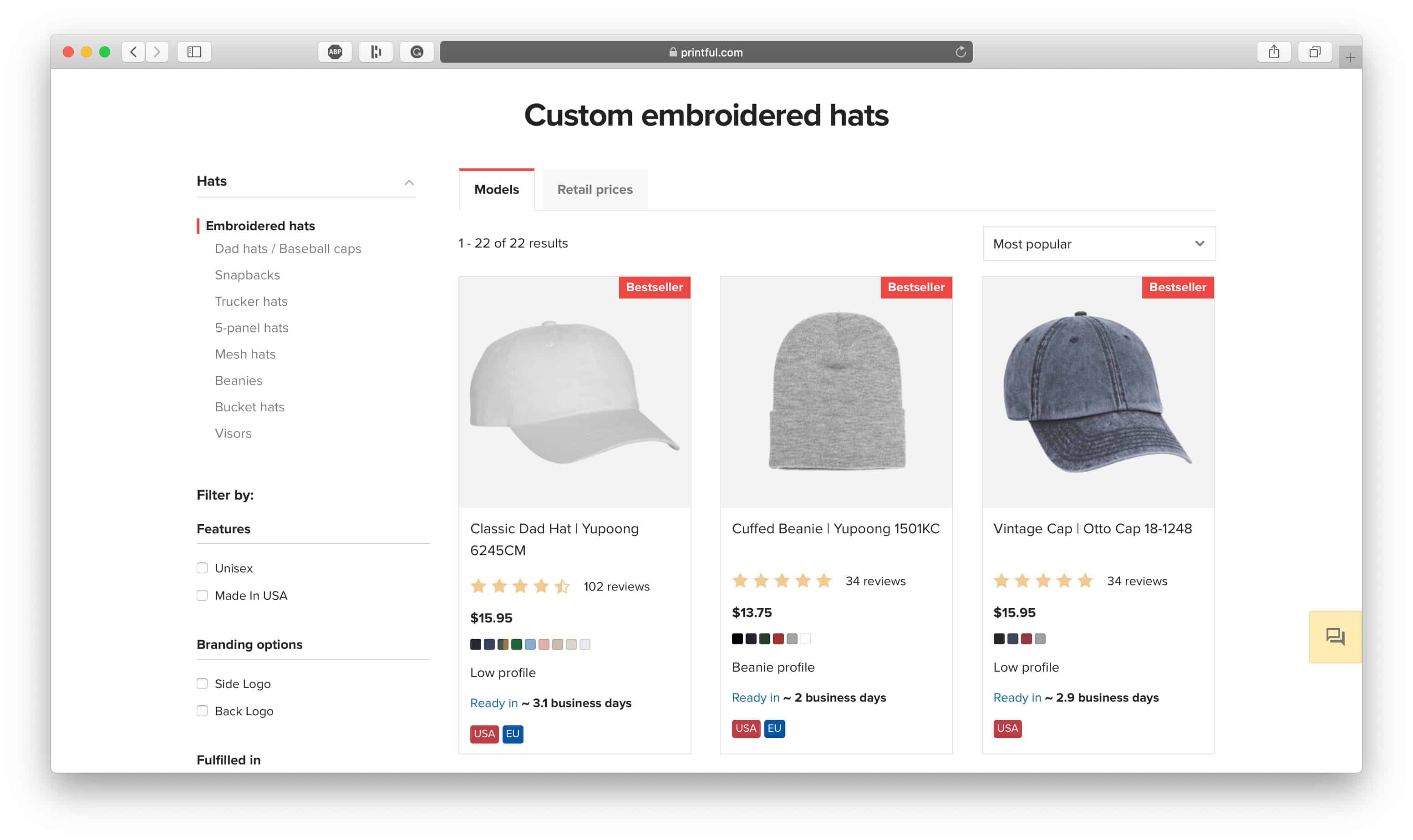Open Cuffed Beanie Yupoong 1501KC title
The height and width of the screenshot is (840, 1413).
836,529
